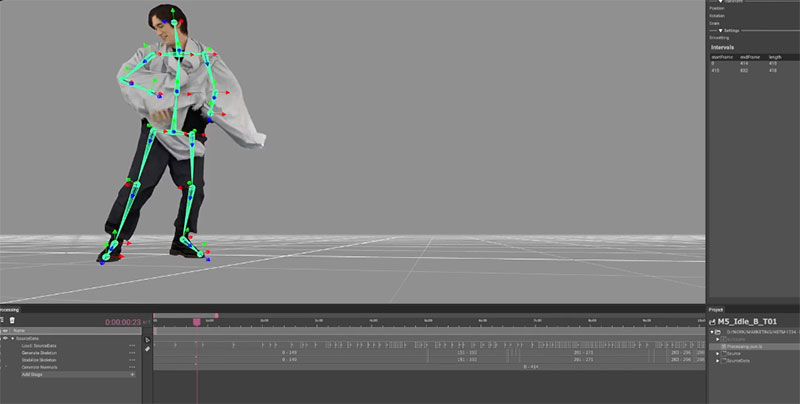Expand the first subfolder under project root
This screenshot has height=404, width=800.
click(x=718, y=339)
